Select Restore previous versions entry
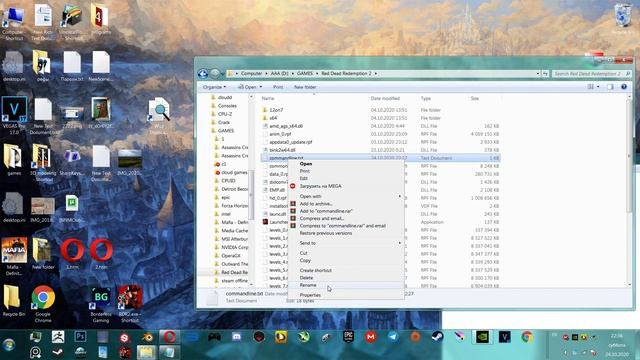Screen dimensions: 640x360 [325, 233]
